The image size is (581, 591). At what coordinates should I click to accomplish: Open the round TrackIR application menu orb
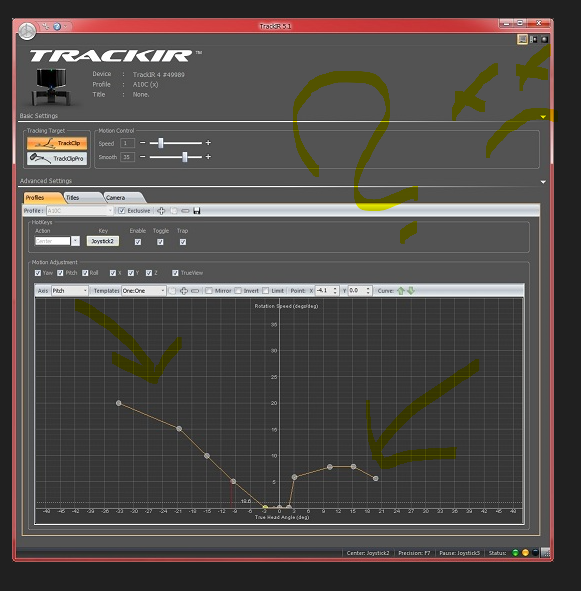click(x=27, y=31)
